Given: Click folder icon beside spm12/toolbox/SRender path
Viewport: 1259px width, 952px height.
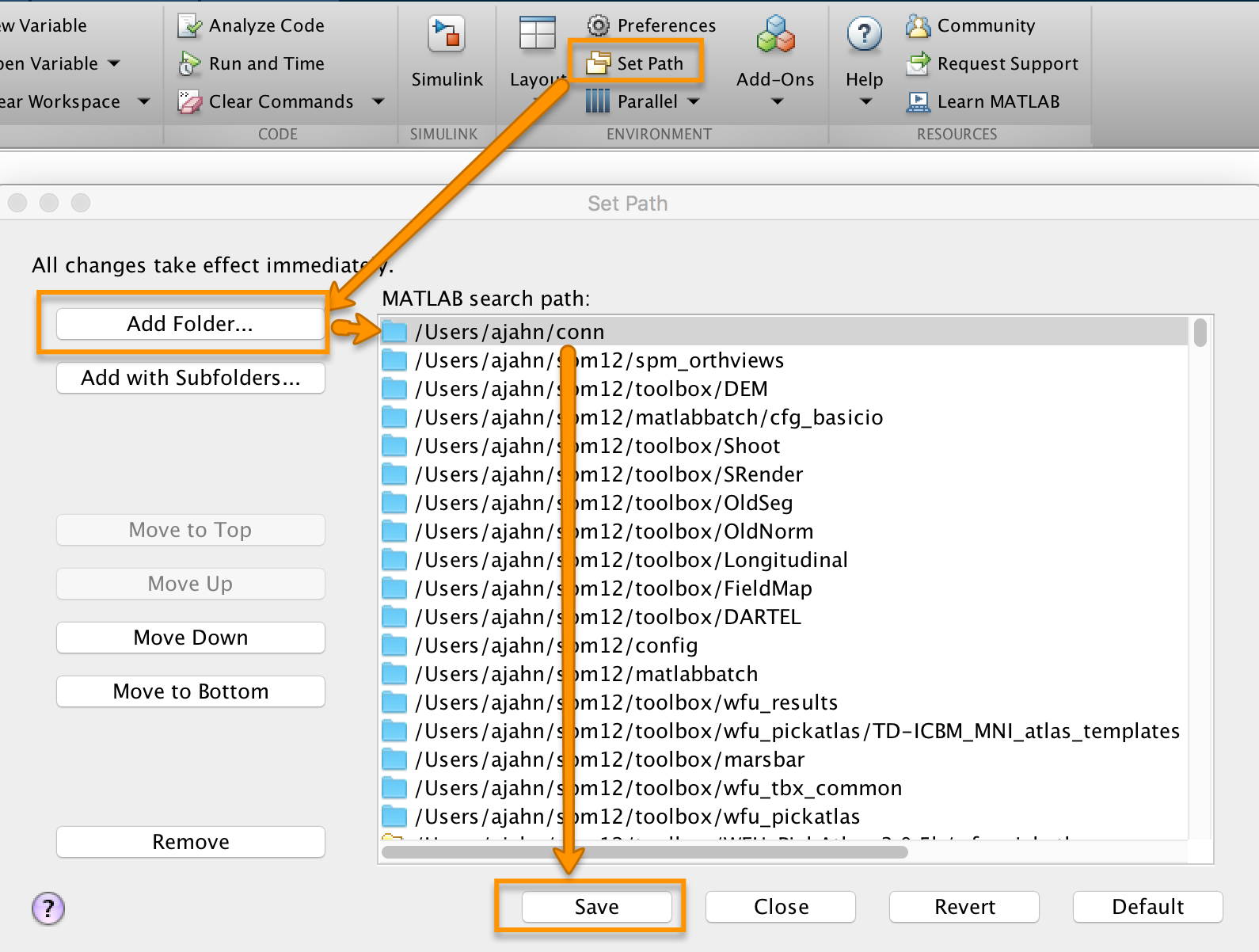Looking at the screenshot, I should (394, 474).
